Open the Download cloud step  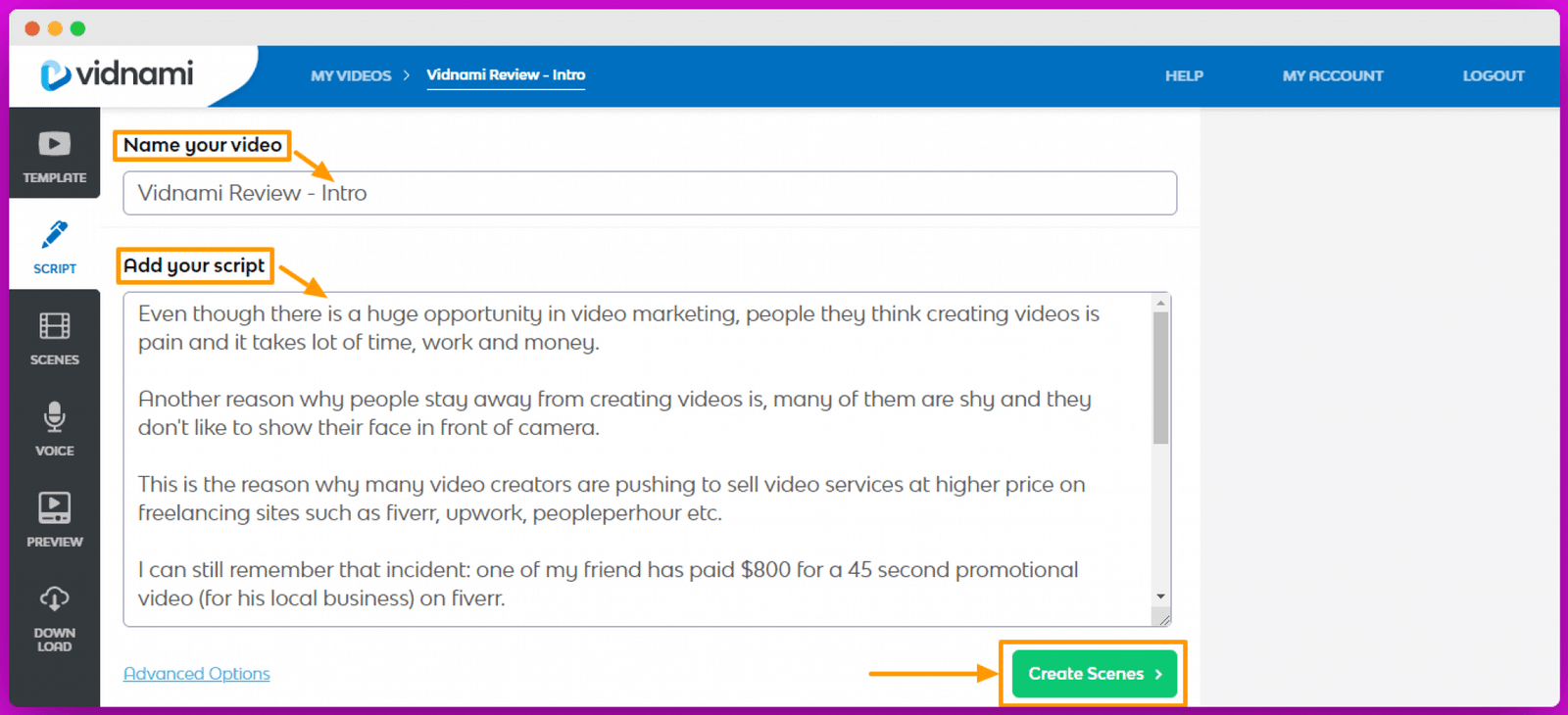[x=55, y=618]
